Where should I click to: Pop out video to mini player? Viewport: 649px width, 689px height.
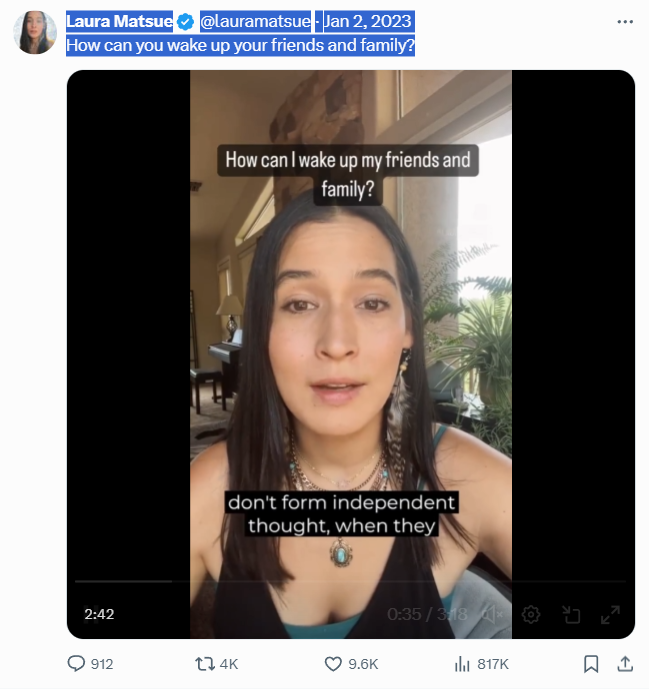(x=571, y=614)
